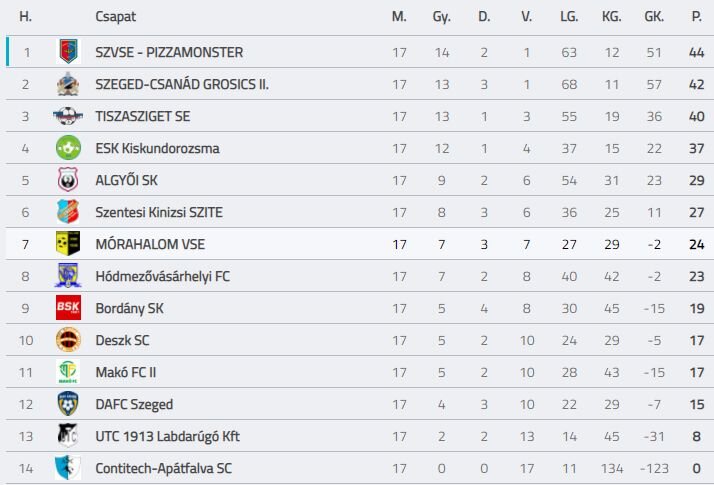Click the Deszk SC team badge

tap(68, 340)
